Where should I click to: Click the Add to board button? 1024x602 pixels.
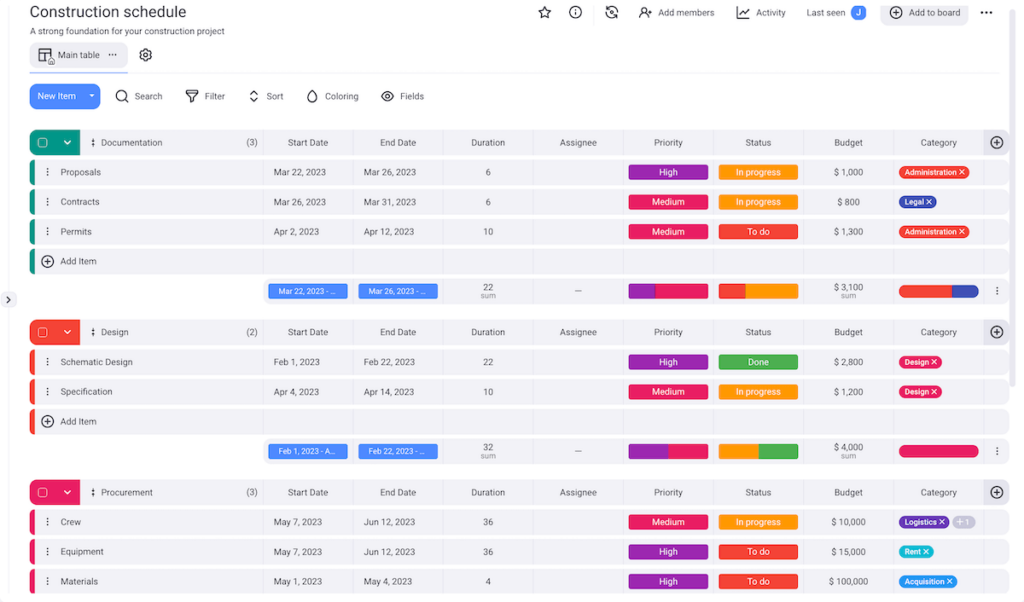[924, 13]
